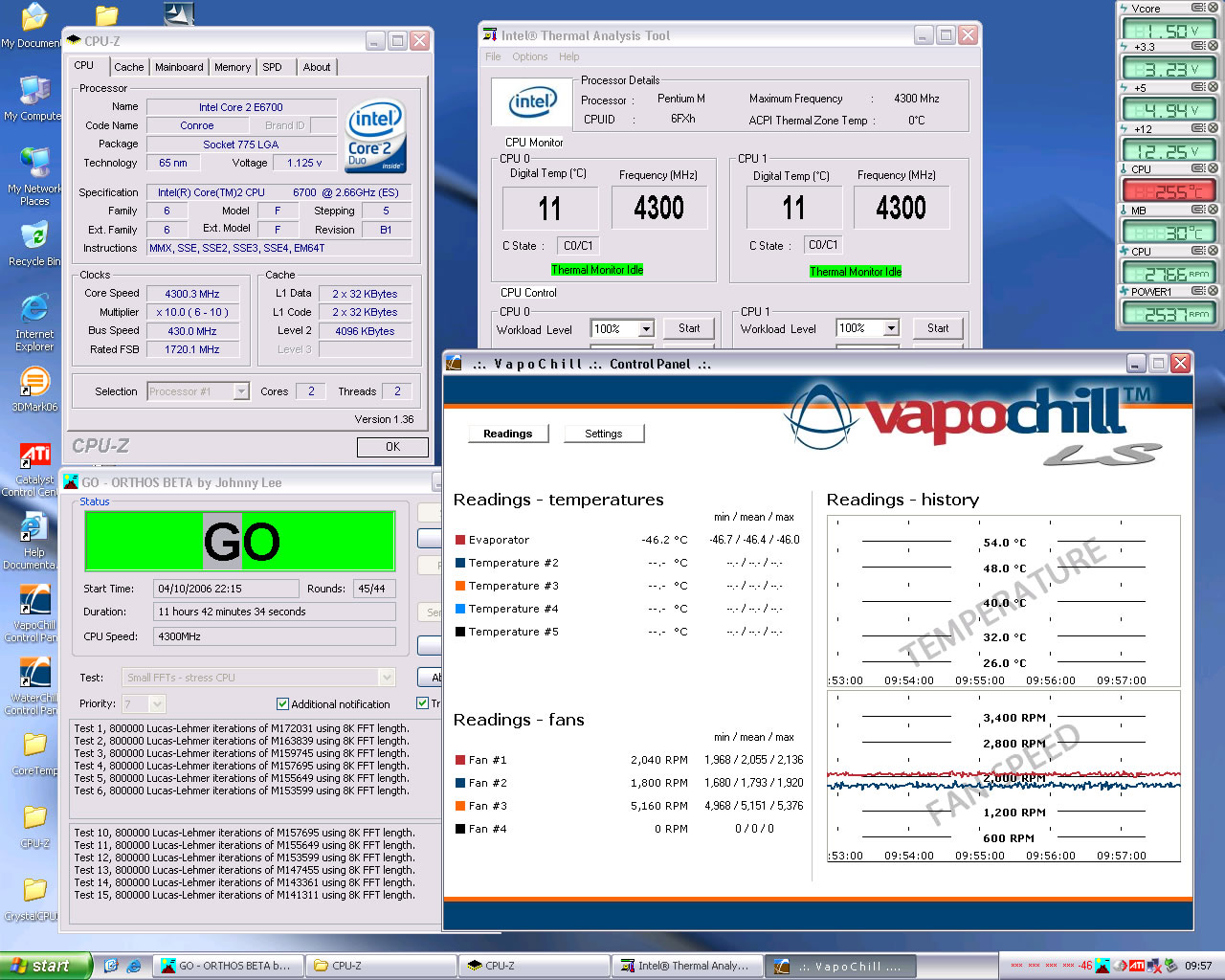
Task: Click the clock in the system tray
Action: (x=1198, y=966)
